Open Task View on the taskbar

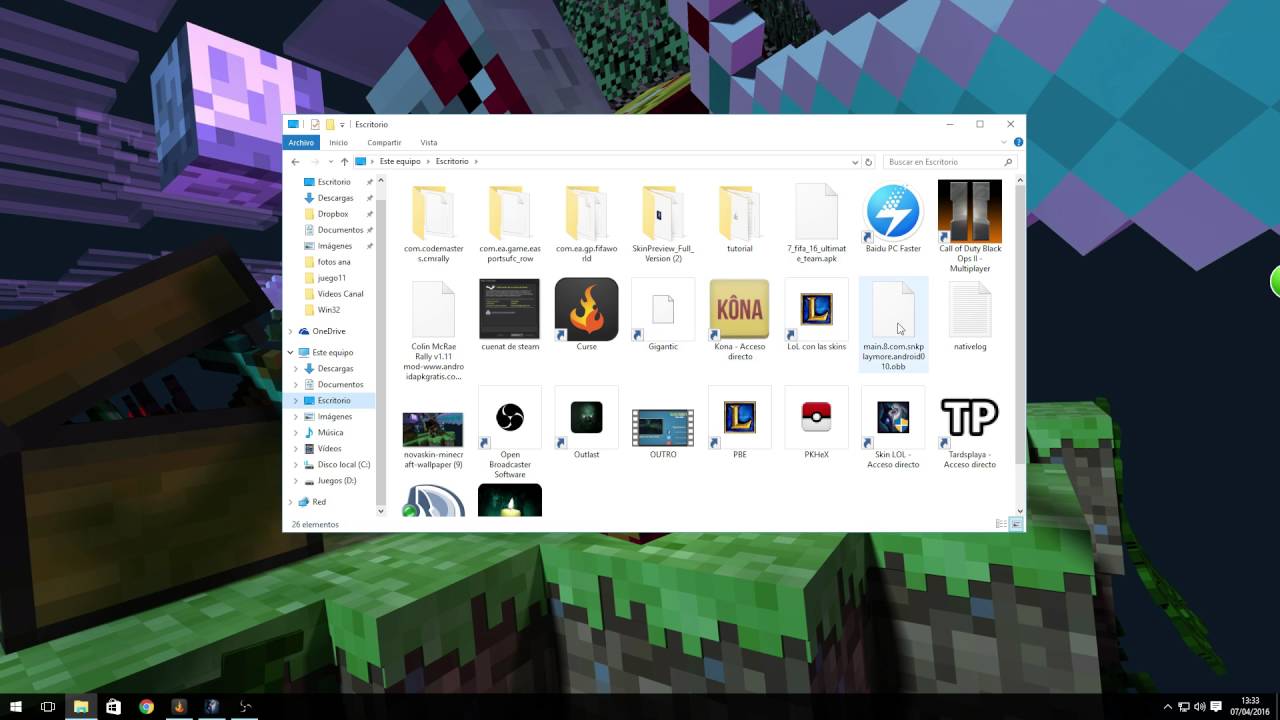[x=48, y=707]
